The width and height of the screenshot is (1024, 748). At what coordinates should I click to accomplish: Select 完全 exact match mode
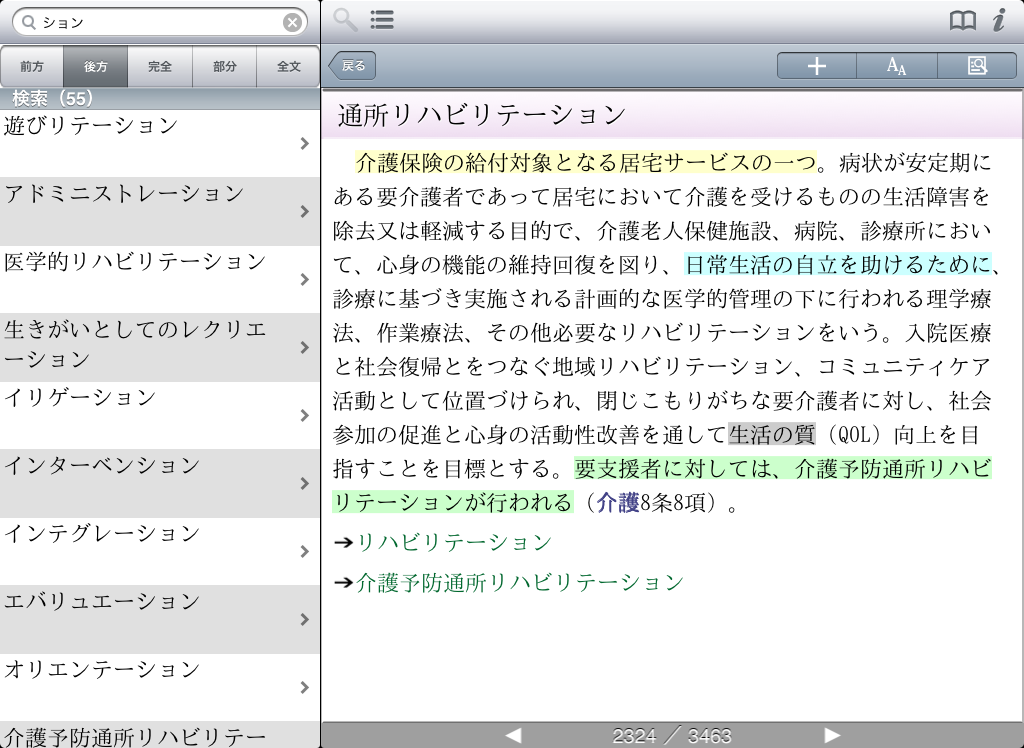160,67
